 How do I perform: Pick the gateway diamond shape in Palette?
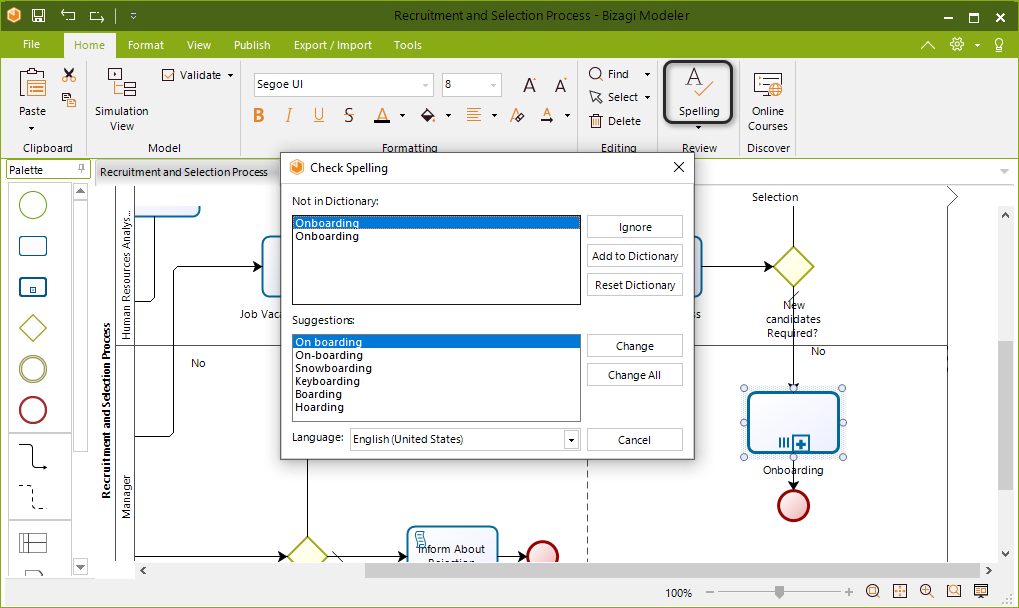(33, 328)
